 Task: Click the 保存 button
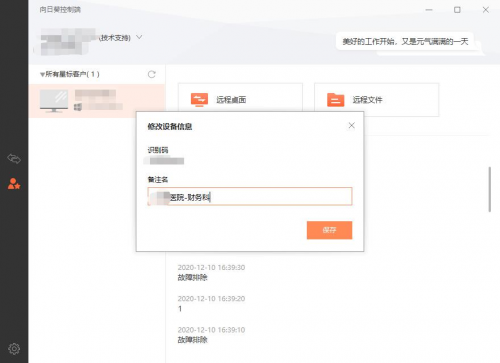[x=329, y=230]
